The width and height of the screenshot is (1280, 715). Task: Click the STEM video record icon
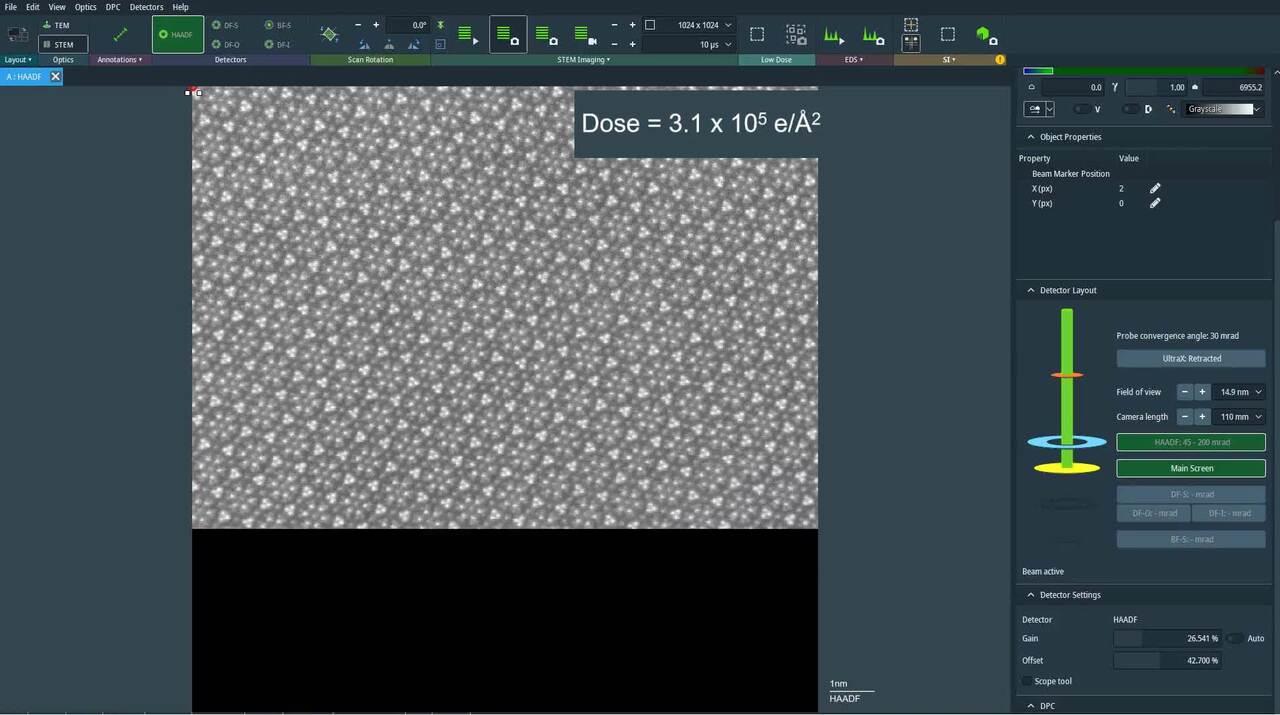(585, 35)
